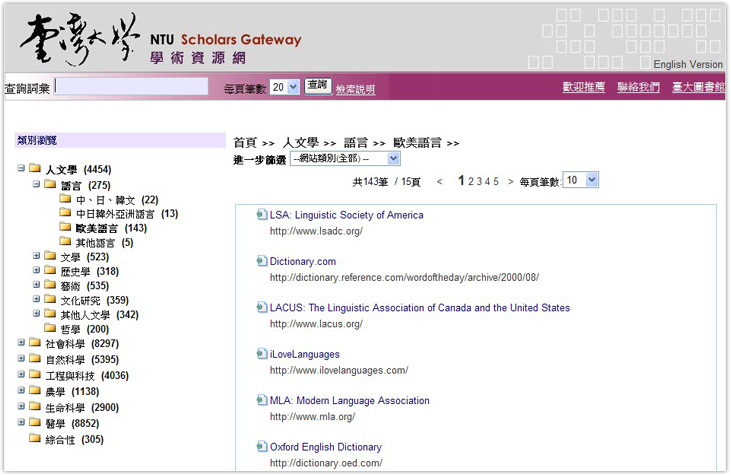
Task: Click the folder icon for 綜合性
Action: click(34, 438)
